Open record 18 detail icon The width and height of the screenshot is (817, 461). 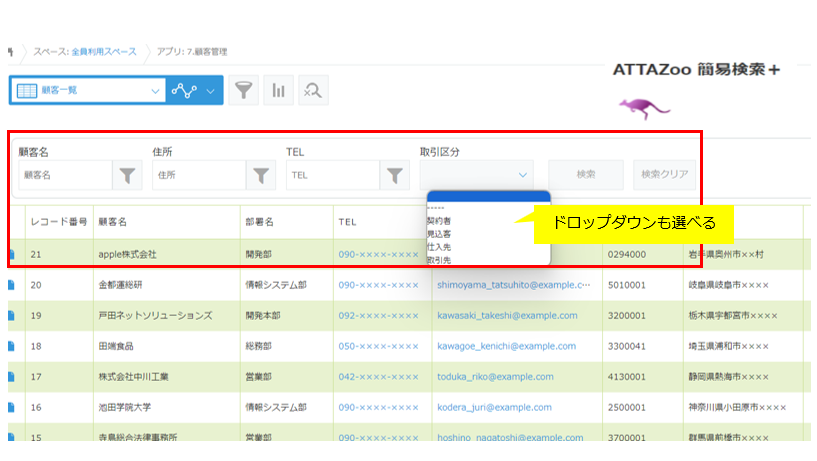click(11, 346)
